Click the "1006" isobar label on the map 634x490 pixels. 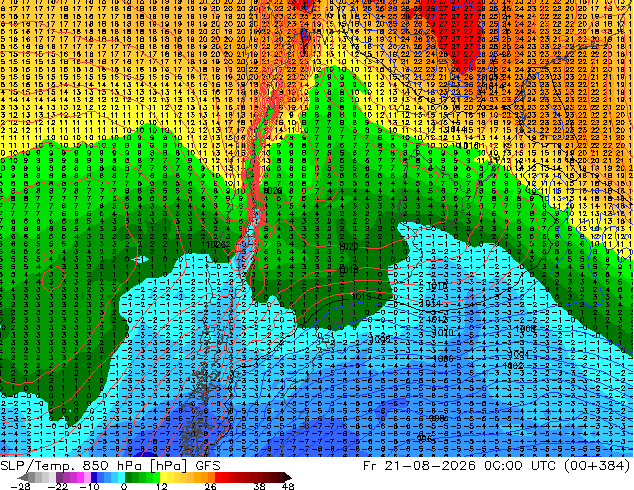tap(444, 358)
